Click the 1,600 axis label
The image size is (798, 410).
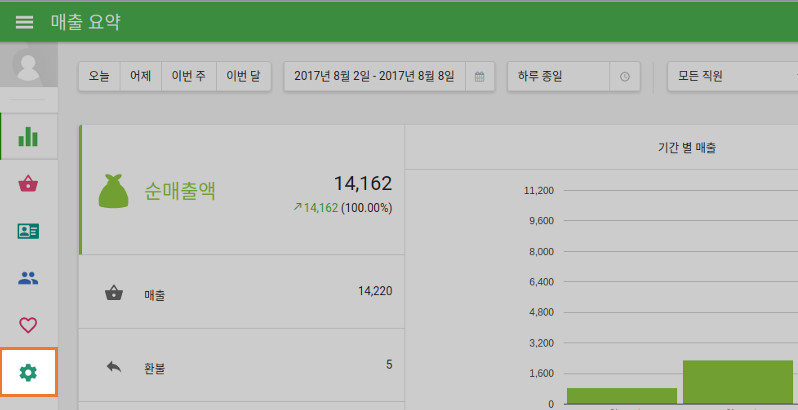541,373
